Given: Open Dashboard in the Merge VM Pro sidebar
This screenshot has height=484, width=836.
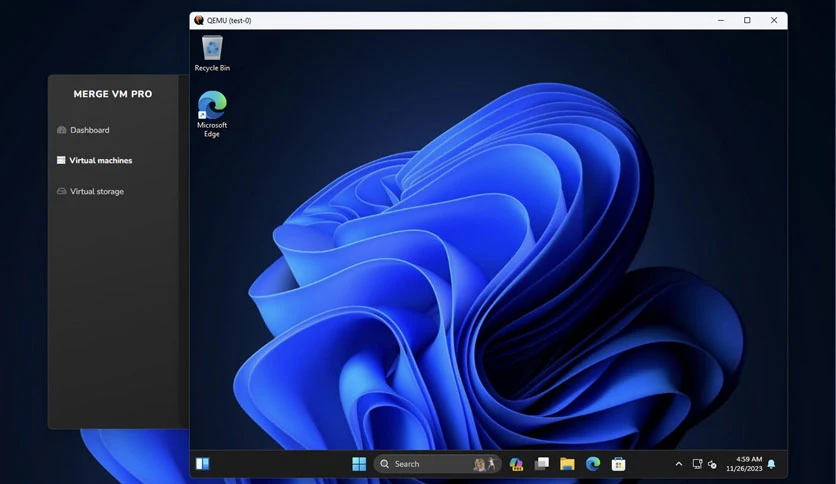Looking at the screenshot, I should 83,130.
